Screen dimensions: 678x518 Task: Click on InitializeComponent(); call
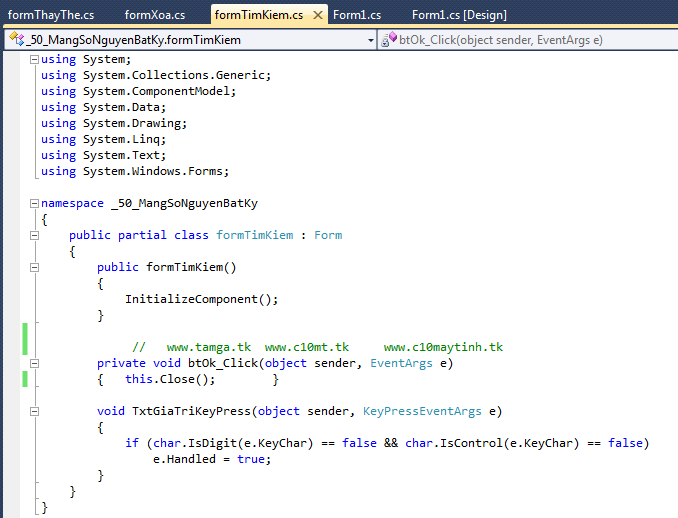201,299
